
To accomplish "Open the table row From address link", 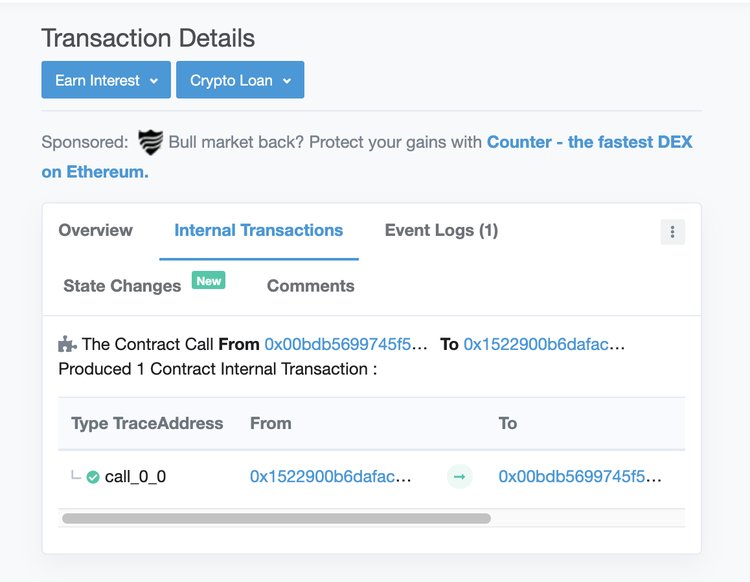I will click(330, 477).
